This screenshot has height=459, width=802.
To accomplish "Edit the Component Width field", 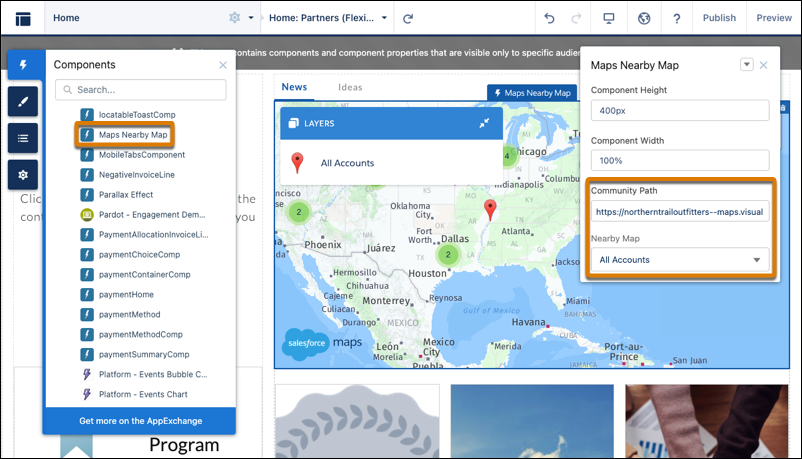I will [x=680, y=160].
